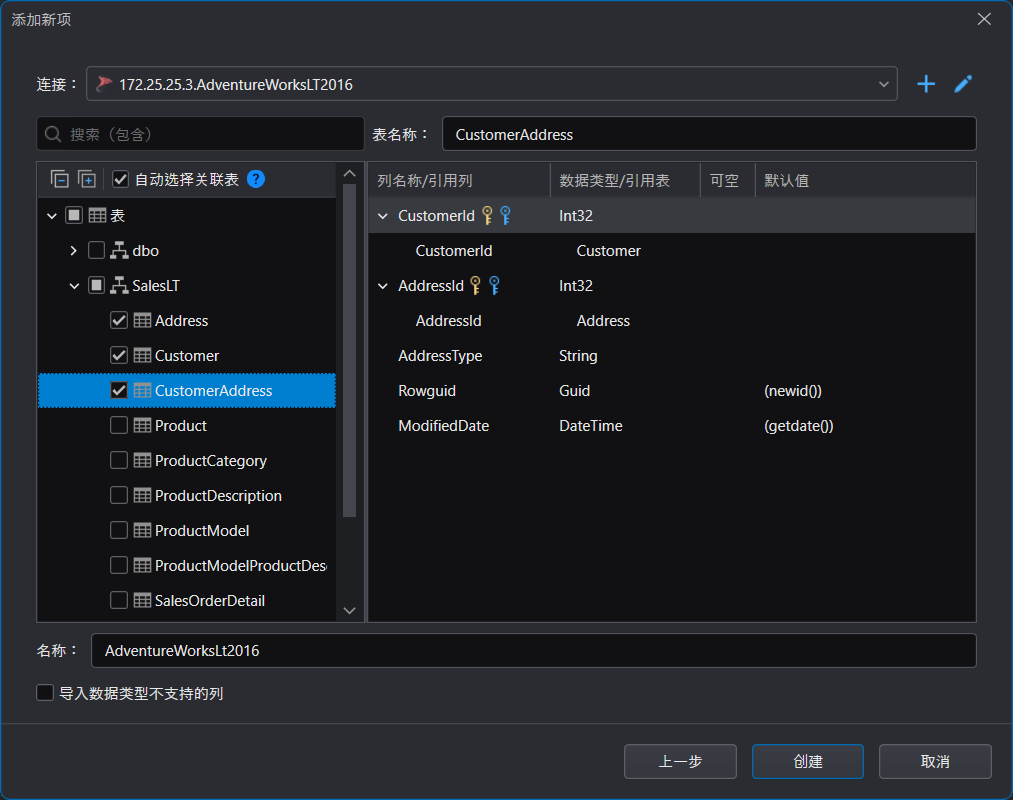Viewport: 1013px width, 800px height.
Task: Click the table icon beside SalesOrderDetail
Action: 142,600
